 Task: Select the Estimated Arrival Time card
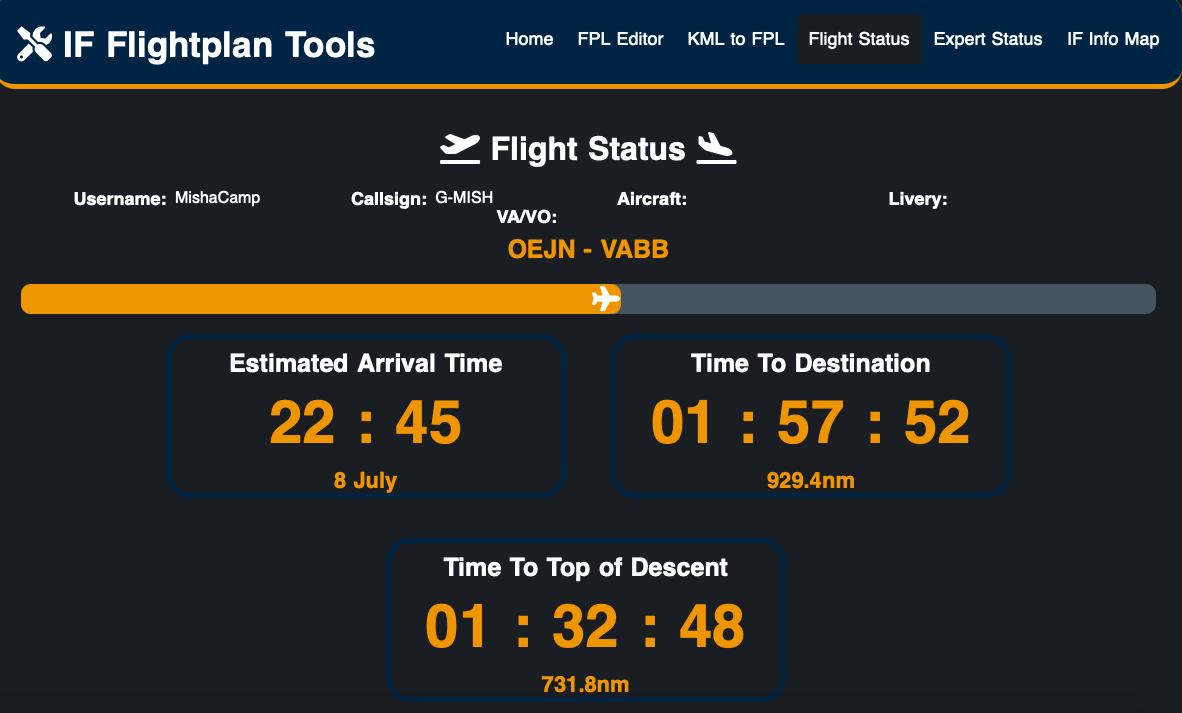point(366,416)
